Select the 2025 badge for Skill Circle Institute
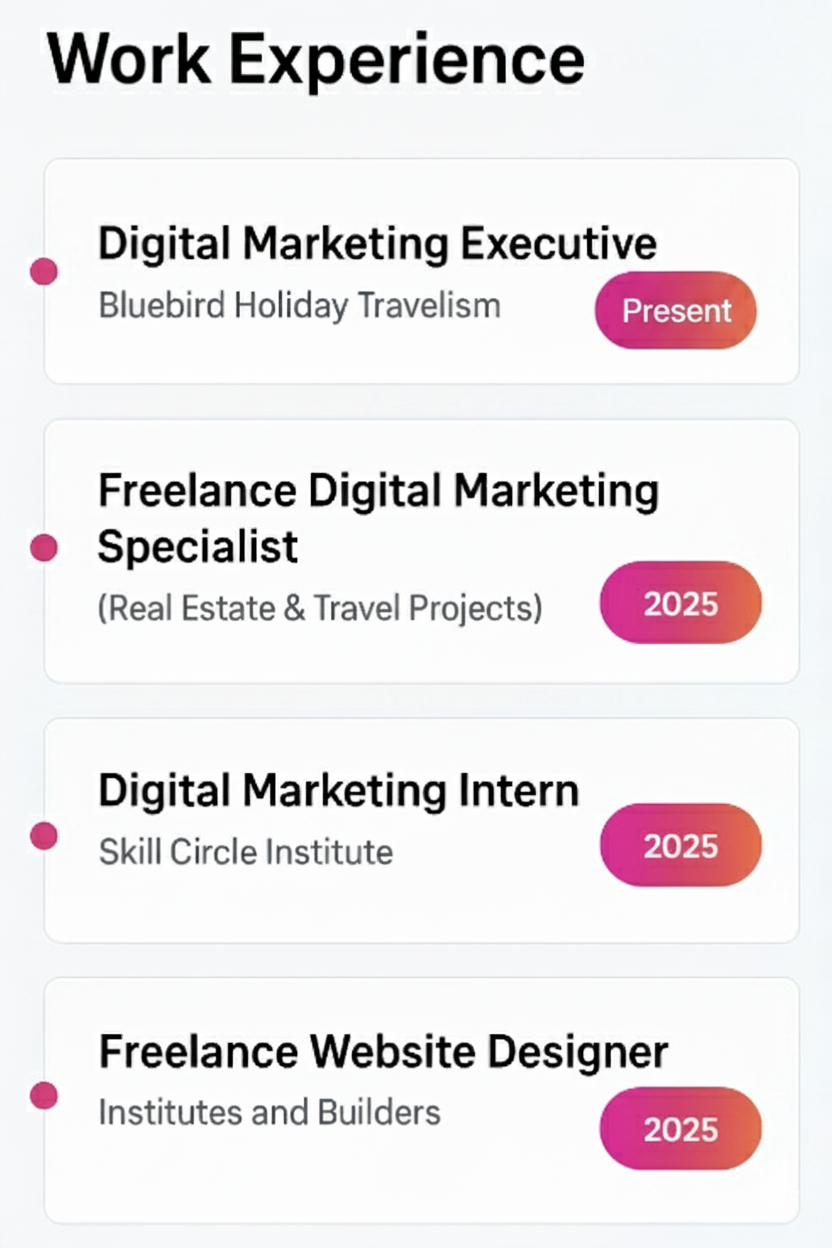This screenshot has width=832, height=1248. pyautogui.click(x=680, y=846)
